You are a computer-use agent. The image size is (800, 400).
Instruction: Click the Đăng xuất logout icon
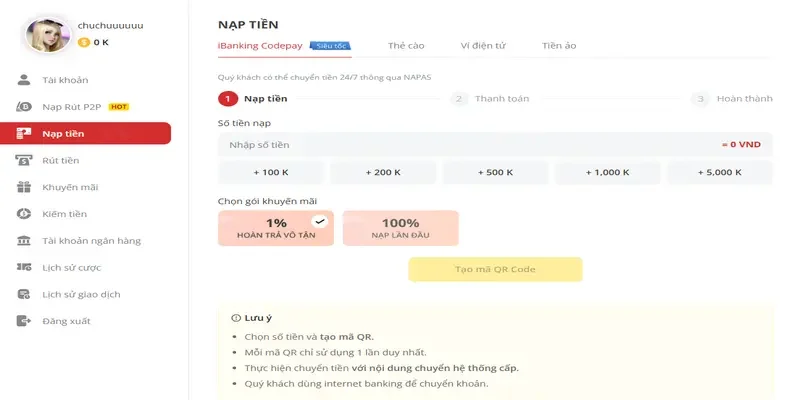pos(24,321)
